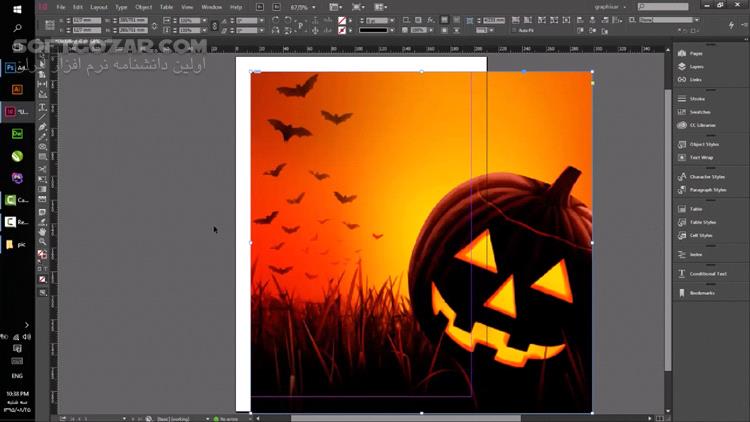
Task: Open the Arrange Documents dropdown
Action: click(381, 7)
